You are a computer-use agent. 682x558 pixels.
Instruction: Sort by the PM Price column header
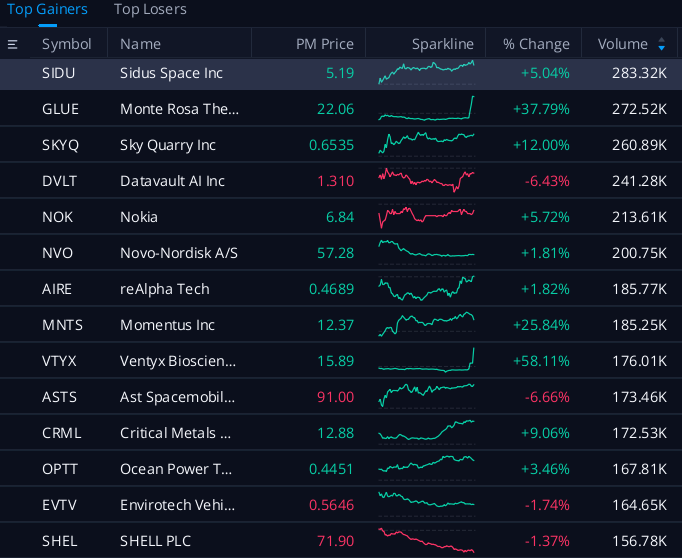pos(325,44)
